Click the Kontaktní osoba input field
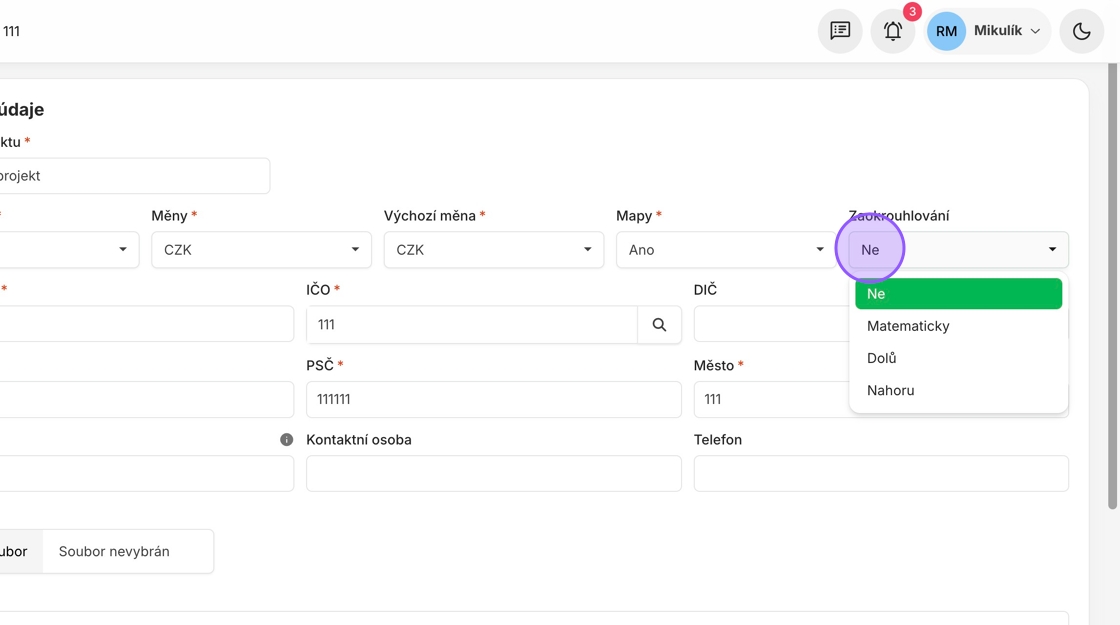The image size is (1120, 625). tap(494, 473)
